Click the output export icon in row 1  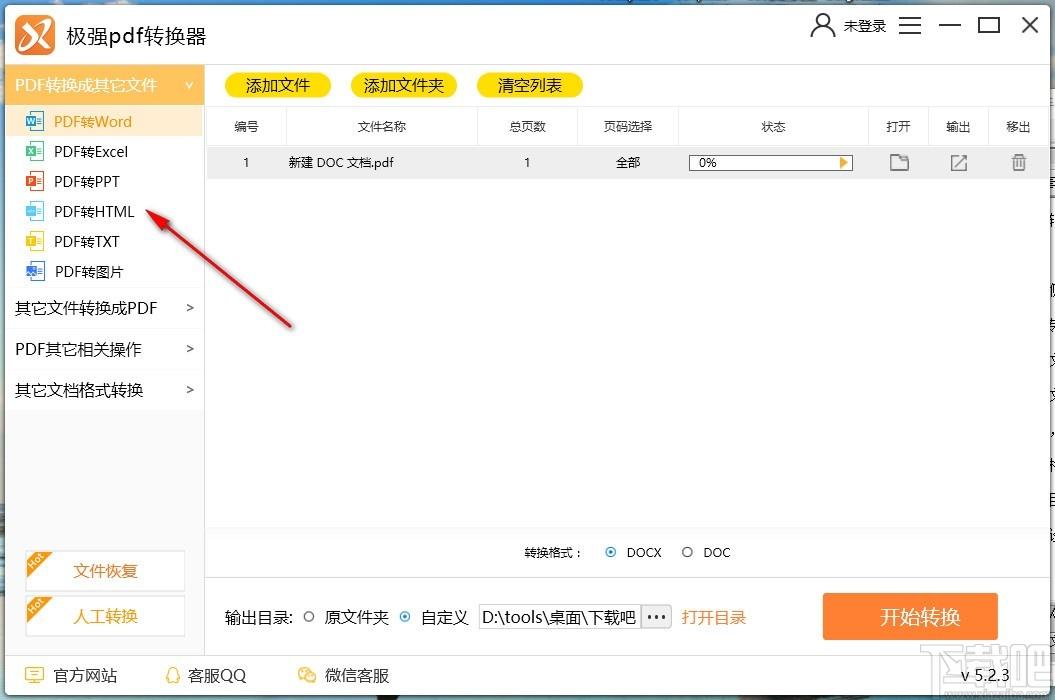click(x=958, y=162)
